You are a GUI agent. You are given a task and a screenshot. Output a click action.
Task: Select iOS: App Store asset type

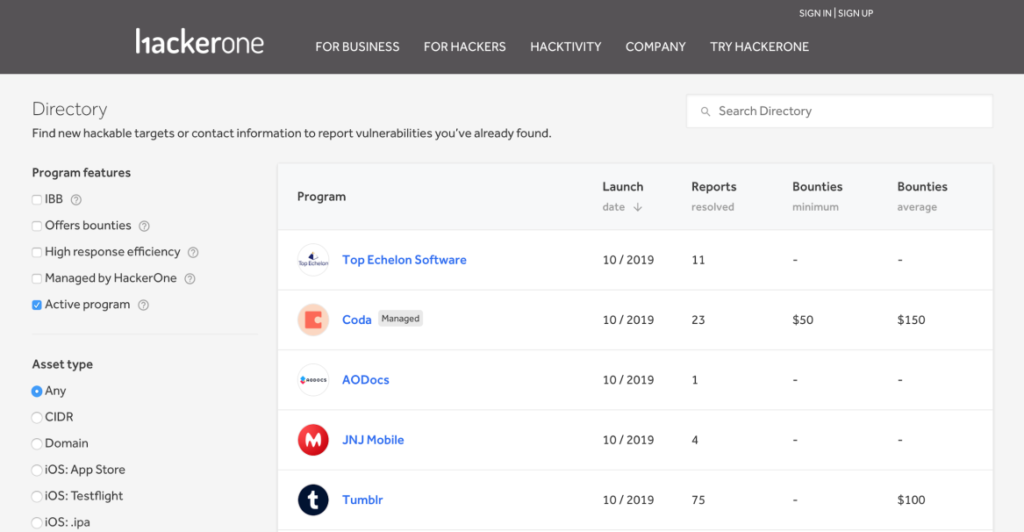click(x=37, y=470)
